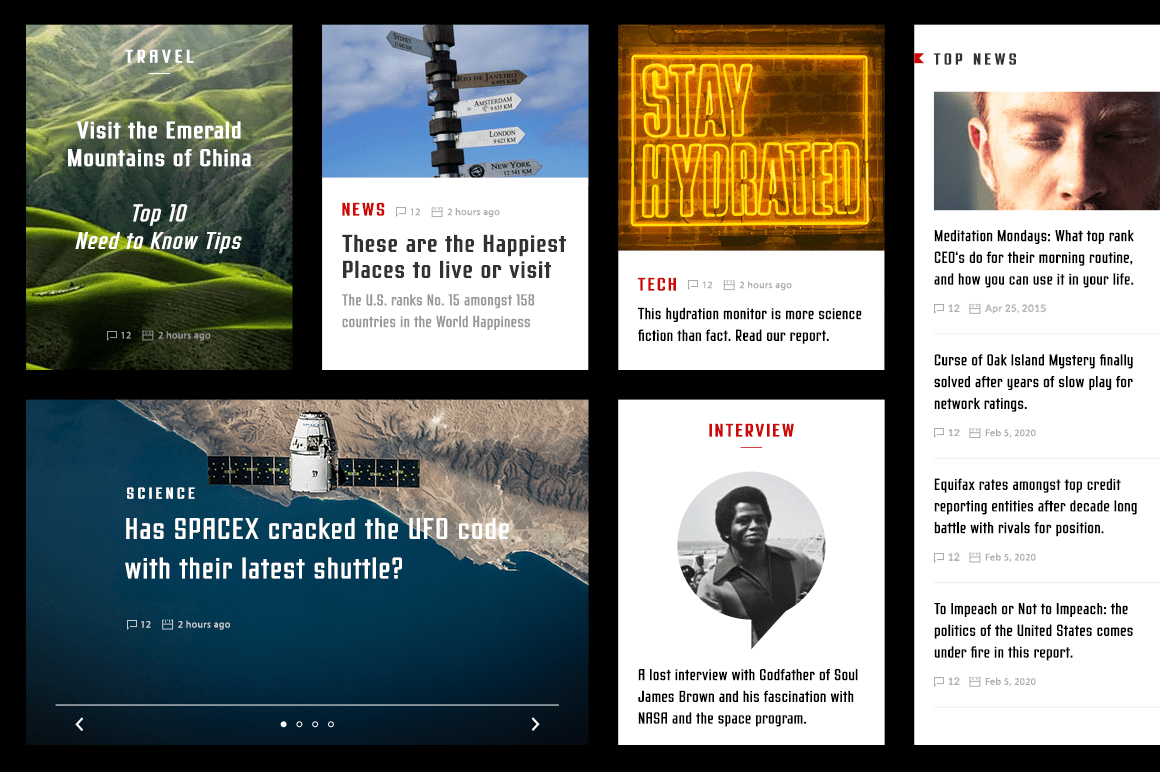This screenshot has height=772, width=1160.
Task: Click the 2 hours ago text on SpaceX slide
Action: [x=204, y=624]
